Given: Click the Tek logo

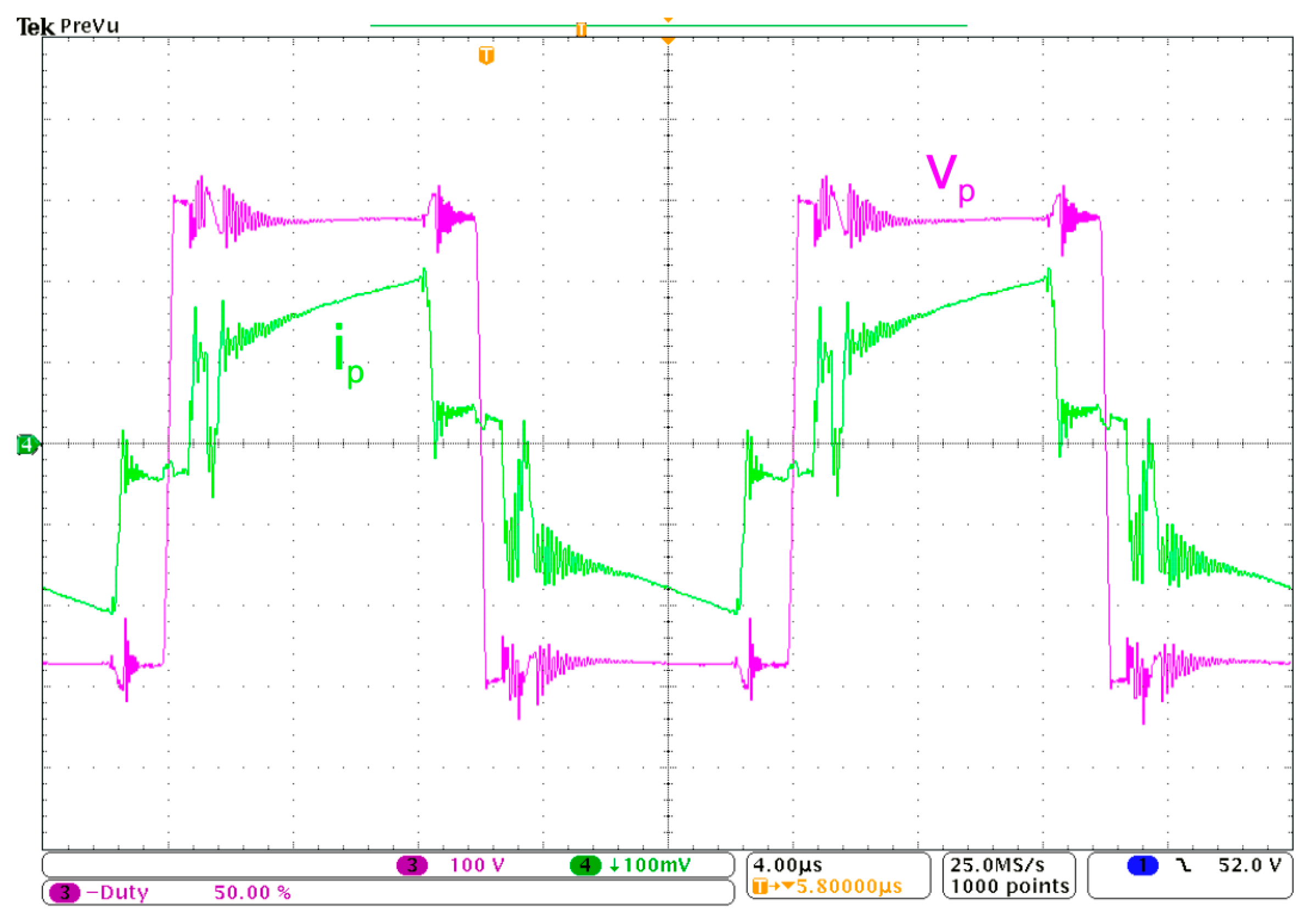Looking at the screenshot, I should coord(35,26).
